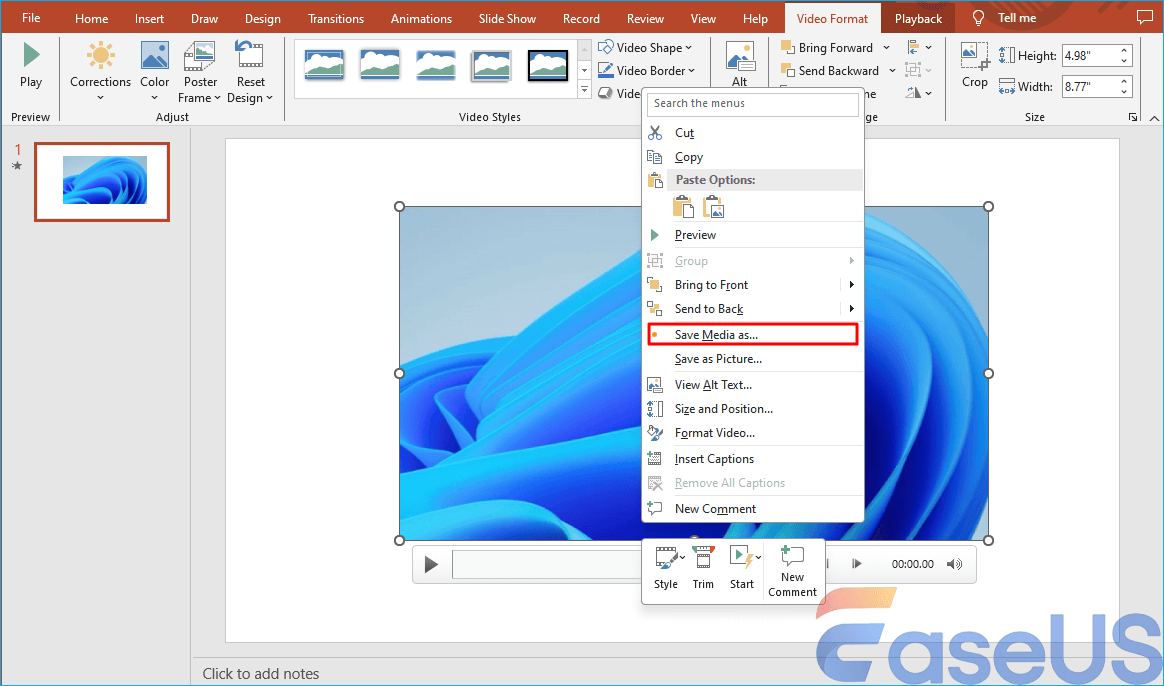Select Use Destination Theme paste option icon
The width and height of the screenshot is (1164, 686).
click(x=683, y=207)
